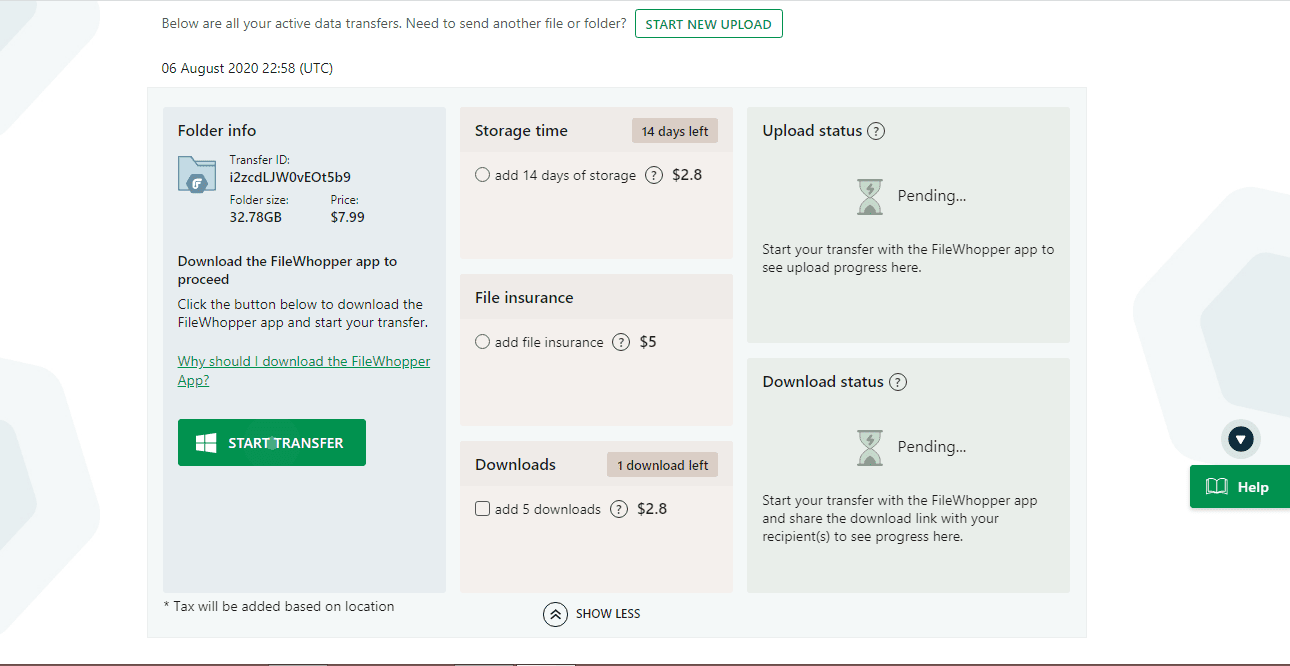Click the Upload status help icon
The image size is (1290, 666).
[x=876, y=131]
